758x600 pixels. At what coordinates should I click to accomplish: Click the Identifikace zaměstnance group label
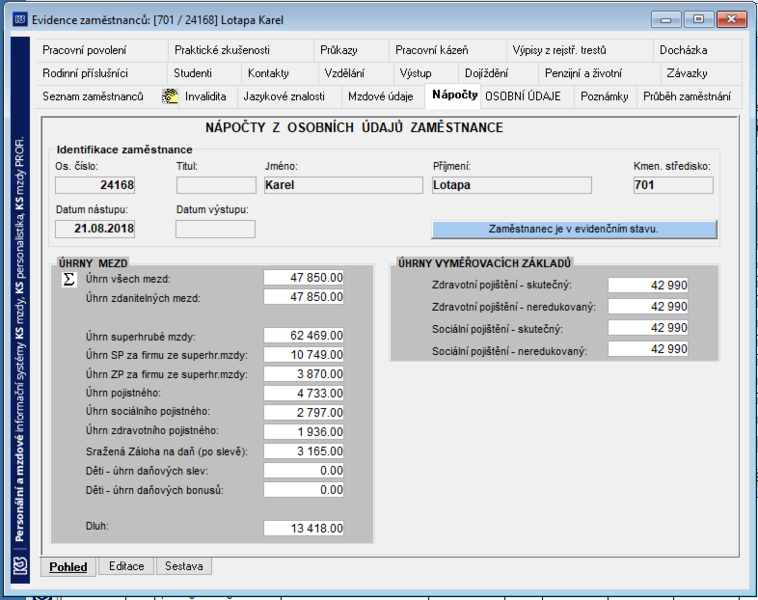click(x=124, y=150)
